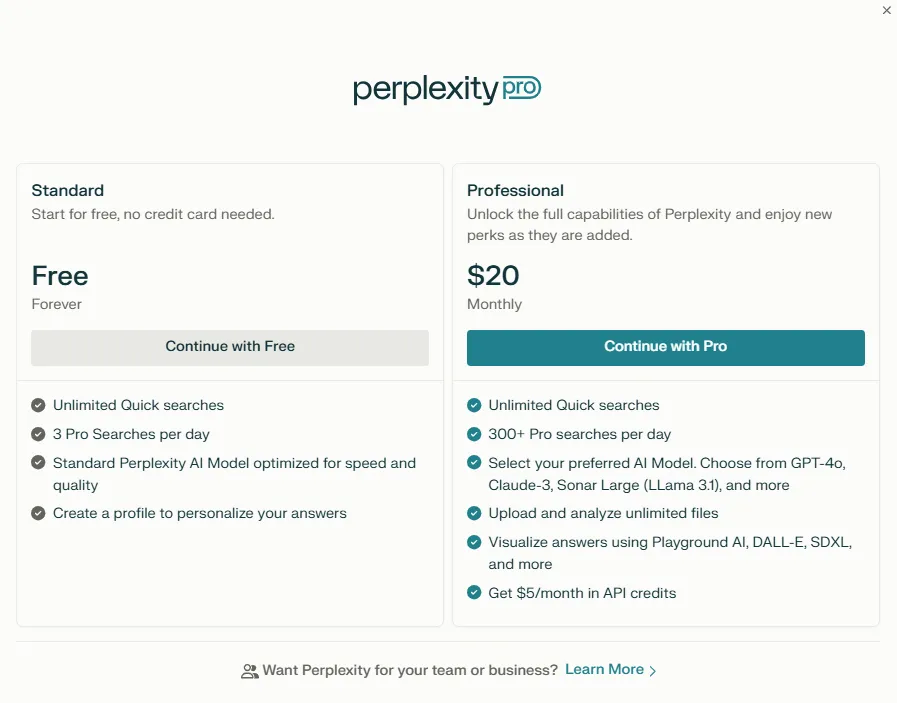Select the Professional plan heading
Screen dimensions: 897x703
515,190
